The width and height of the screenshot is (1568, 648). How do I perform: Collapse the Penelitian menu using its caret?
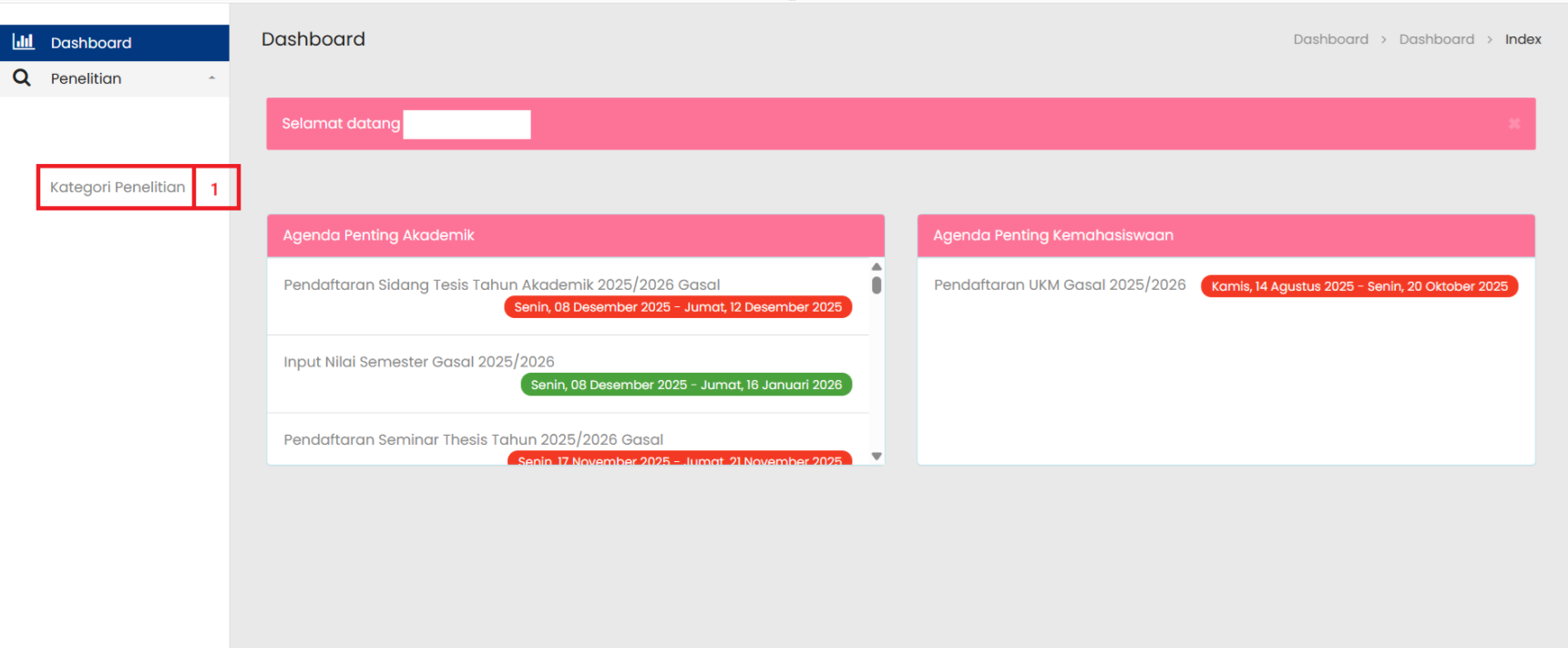(211, 78)
